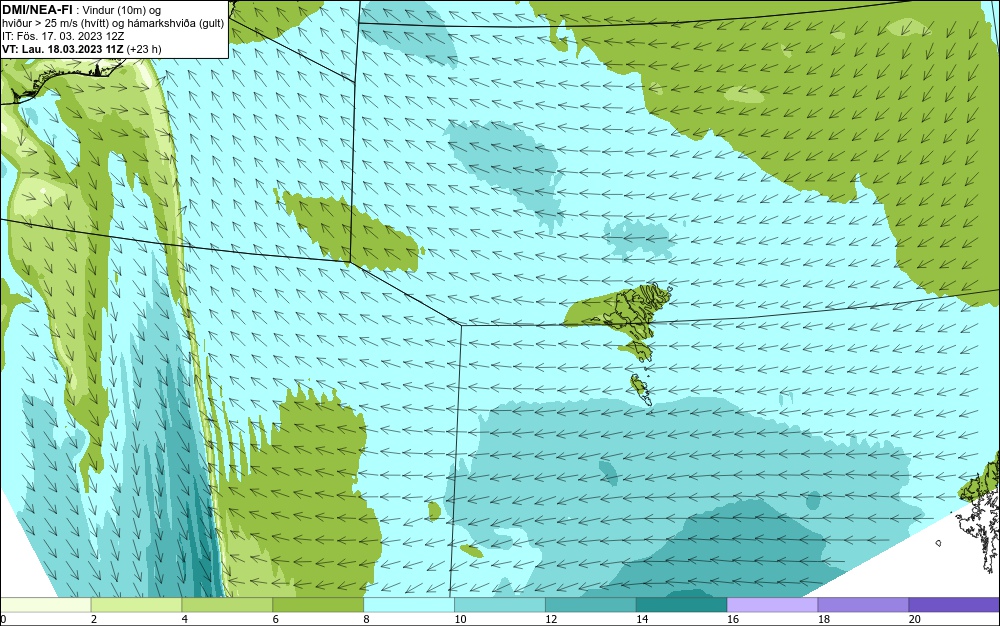Viewport: 1000px width, 626px height.
Task: Click the 16–18 m/s lavender legend swatch
Action: point(772,604)
